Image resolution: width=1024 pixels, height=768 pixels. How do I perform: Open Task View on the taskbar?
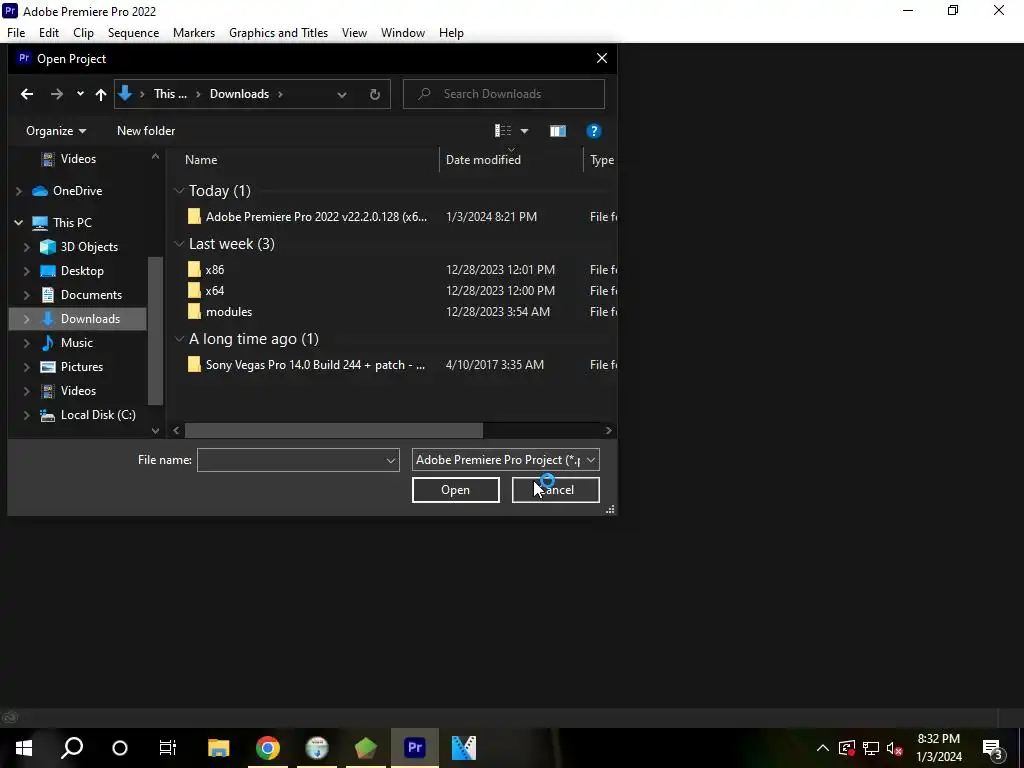[x=168, y=748]
